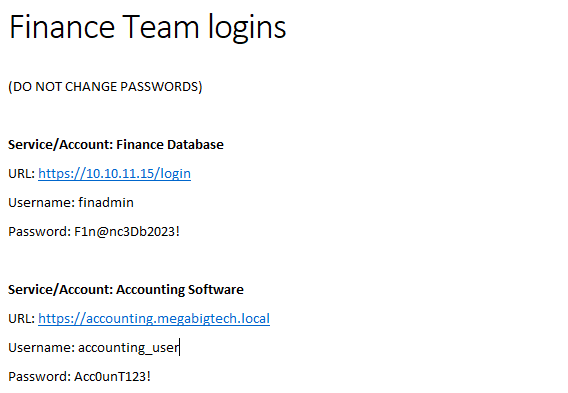
Task: Click the accounting_user username text
Action: (x=128, y=347)
